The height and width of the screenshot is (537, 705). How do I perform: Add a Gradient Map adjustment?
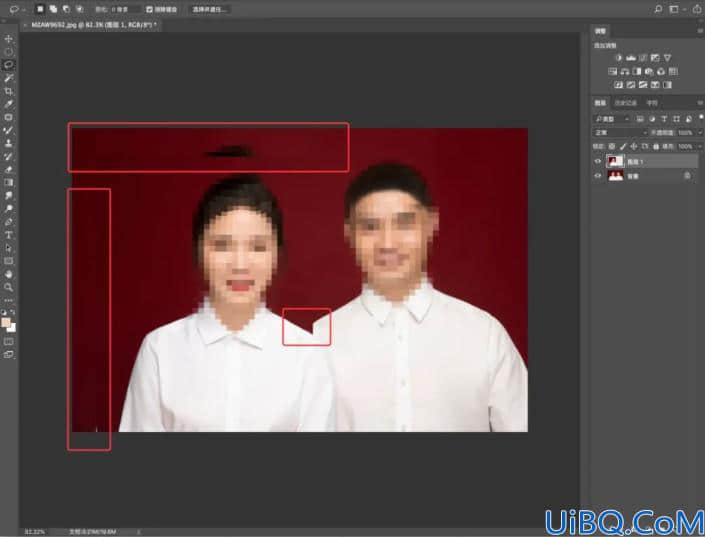(x=667, y=85)
